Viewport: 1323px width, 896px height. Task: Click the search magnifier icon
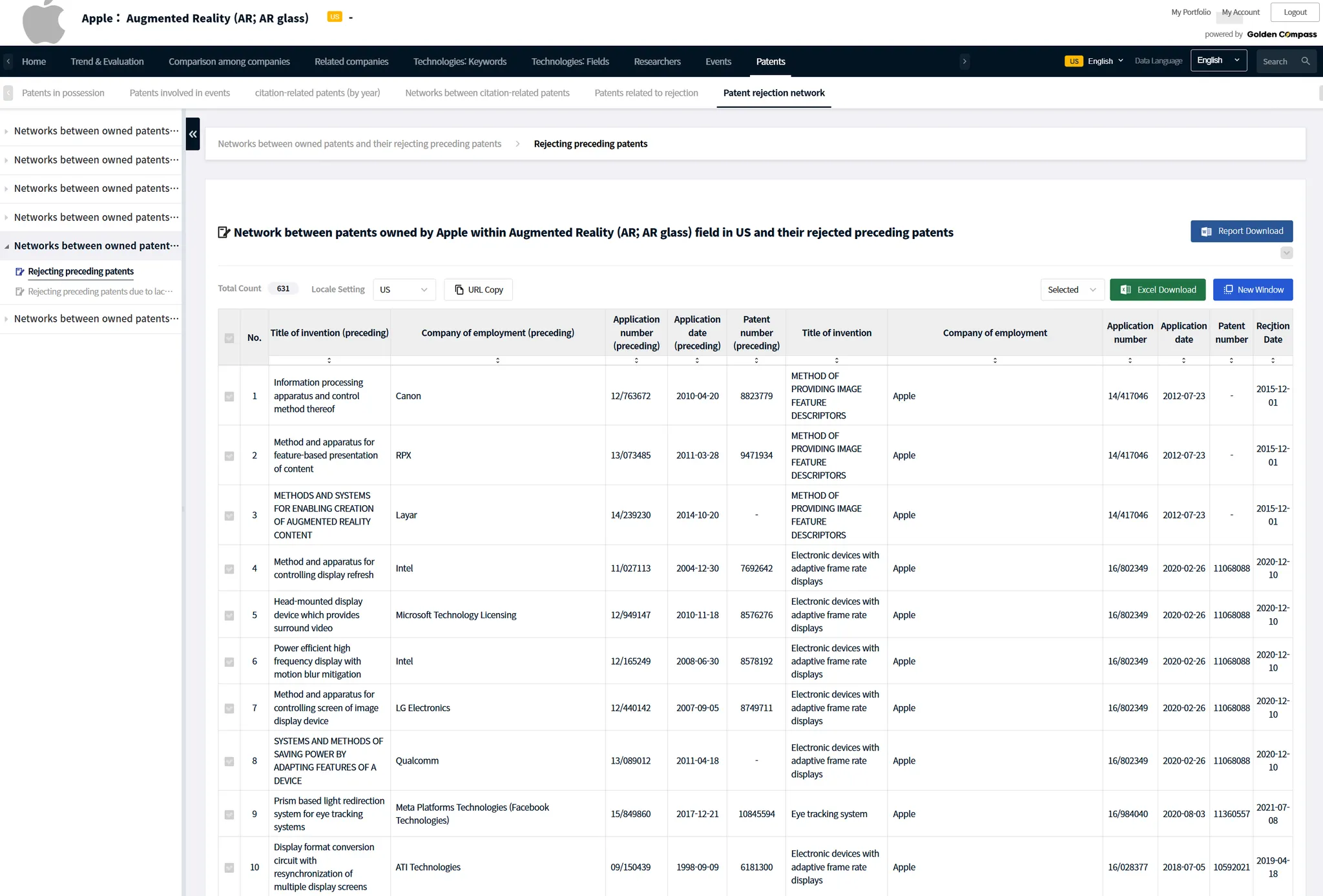tap(1306, 61)
